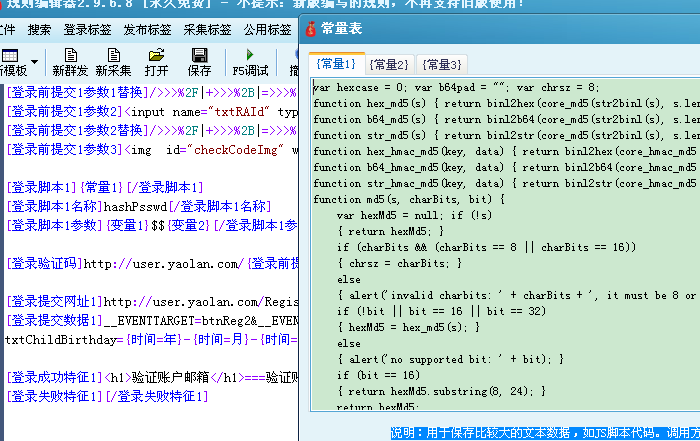Run F5调试 debug with the green play icon

pos(250,55)
